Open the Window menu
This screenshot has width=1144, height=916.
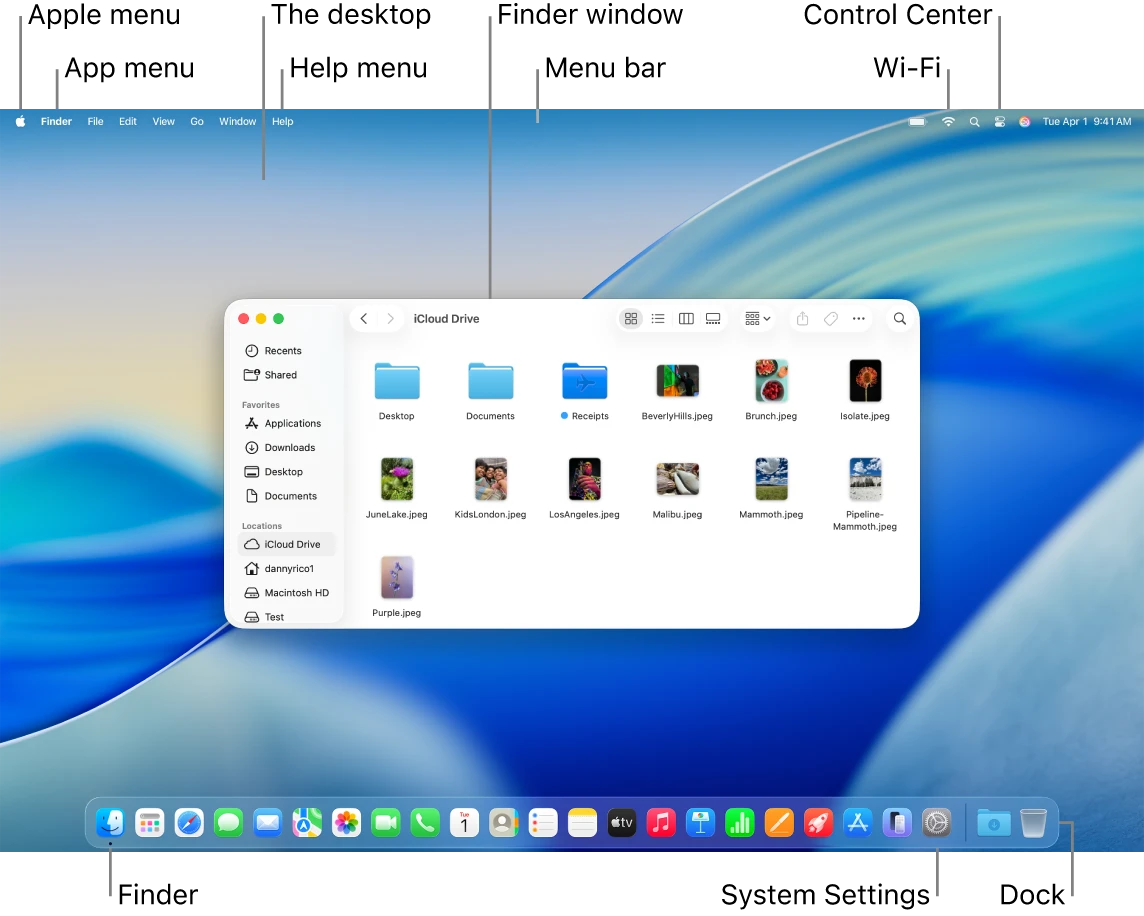pyautogui.click(x=237, y=121)
